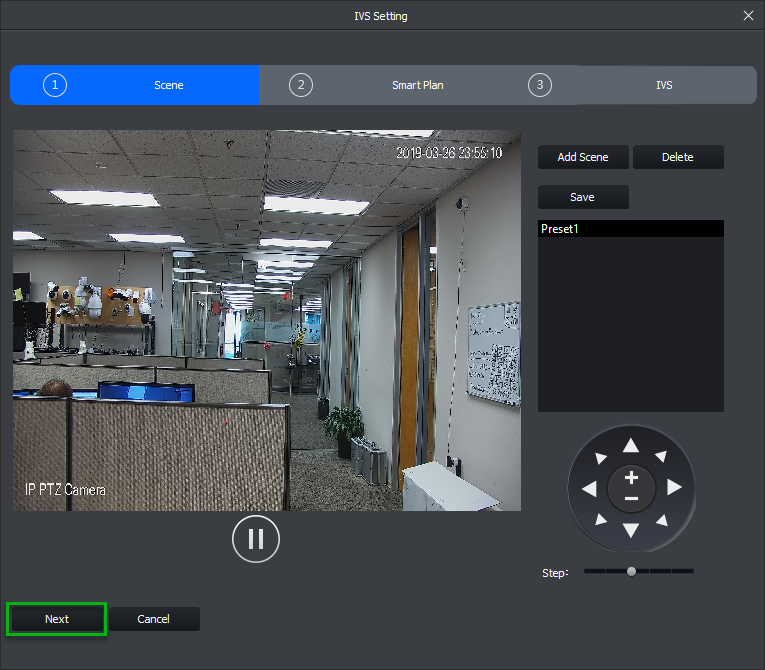Move camera diagonally down-left on PTZ pad
This screenshot has height=670, width=765.
600,519
